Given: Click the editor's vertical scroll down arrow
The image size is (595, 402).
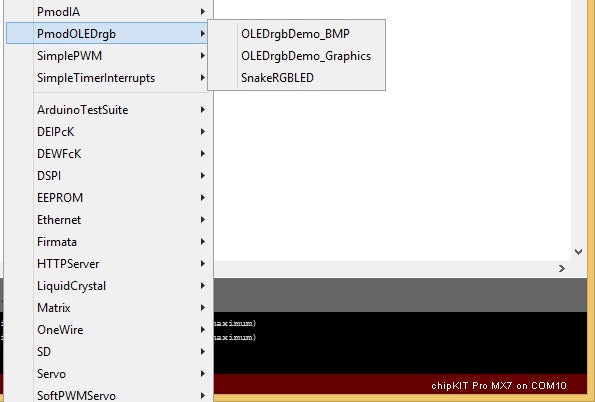Looking at the screenshot, I should 578,252.
